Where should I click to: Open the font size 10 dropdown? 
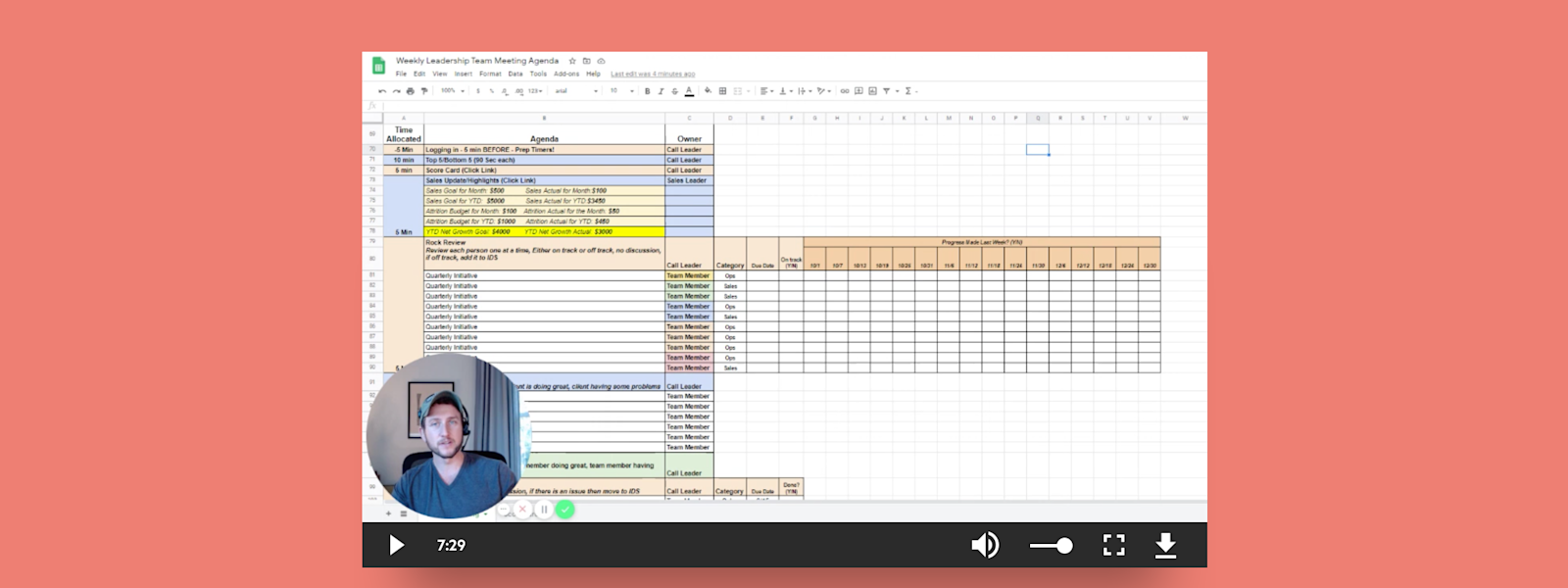(622, 91)
